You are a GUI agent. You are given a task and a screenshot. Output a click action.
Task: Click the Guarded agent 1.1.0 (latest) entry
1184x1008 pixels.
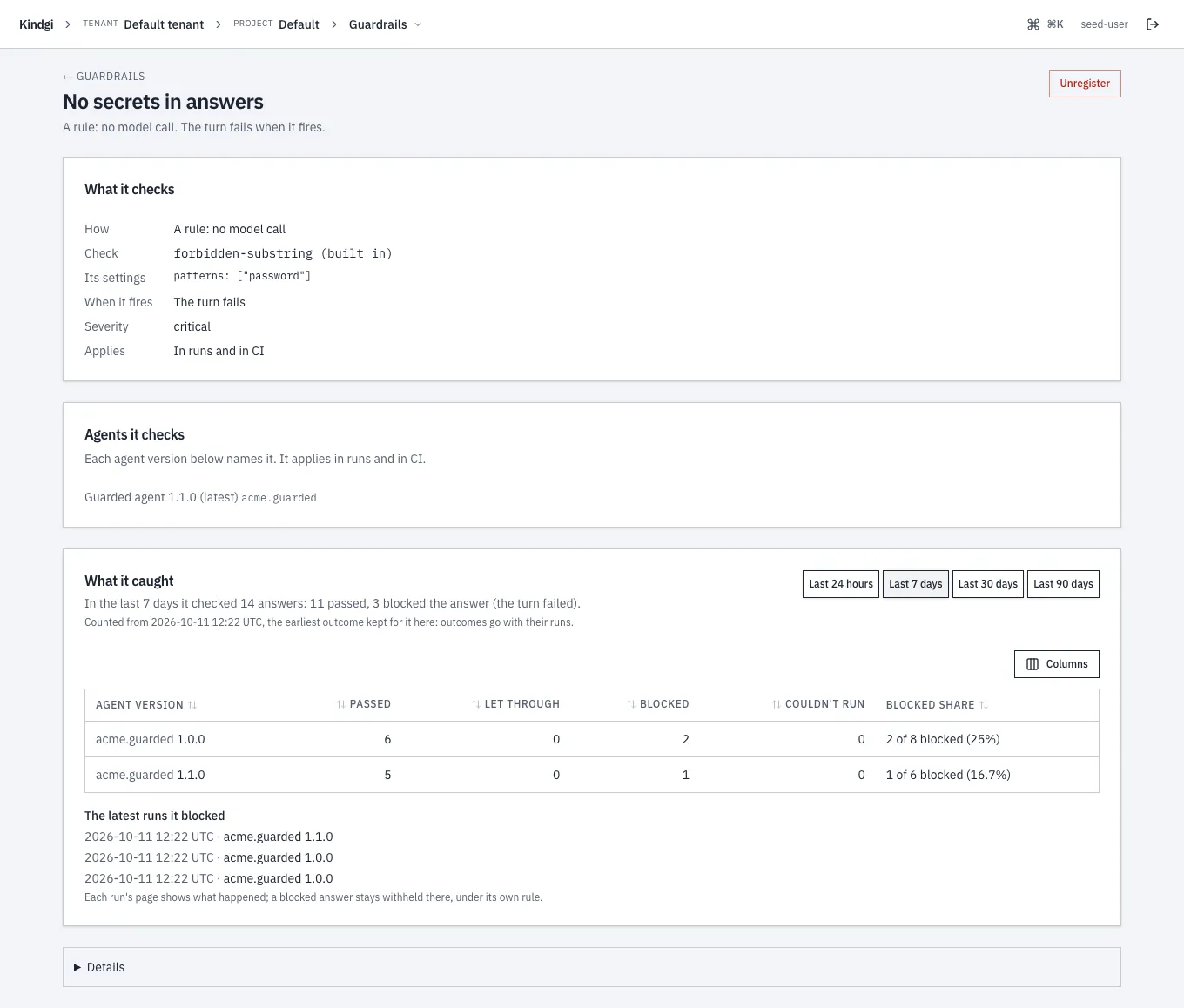point(161,497)
